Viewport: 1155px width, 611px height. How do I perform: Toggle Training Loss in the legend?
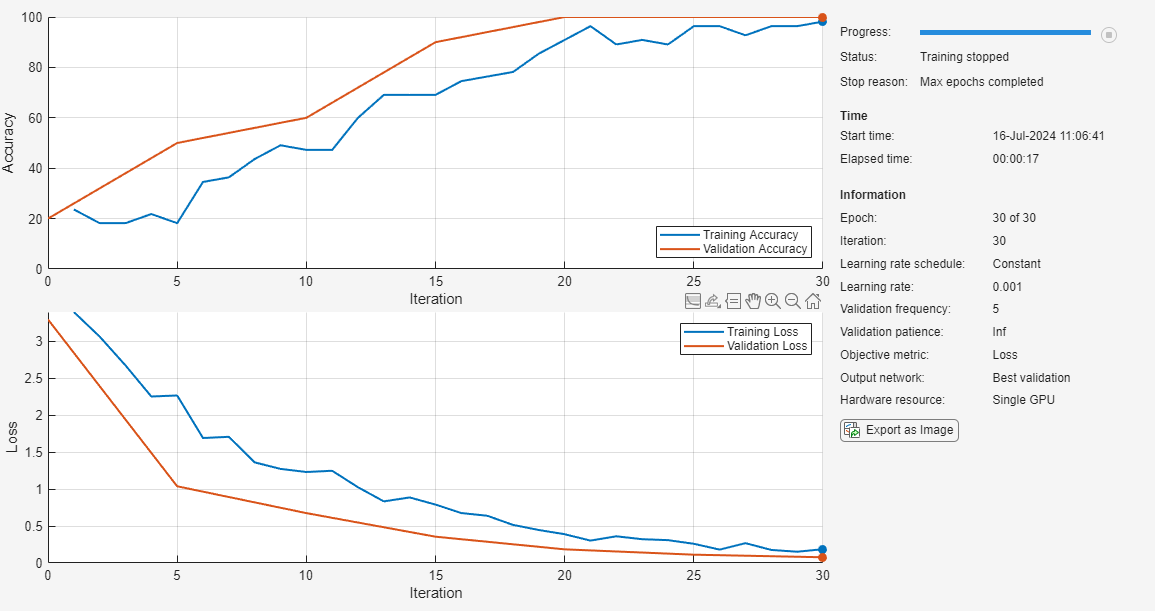pyautogui.click(x=764, y=332)
